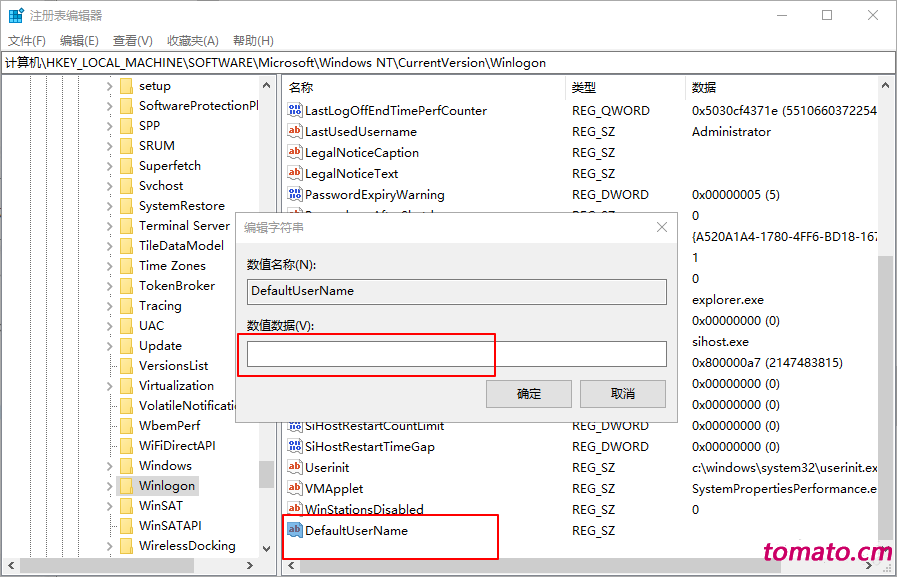Click the value list scroll-left arrow
Viewport: 897px width, 577px height.
coord(291,566)
